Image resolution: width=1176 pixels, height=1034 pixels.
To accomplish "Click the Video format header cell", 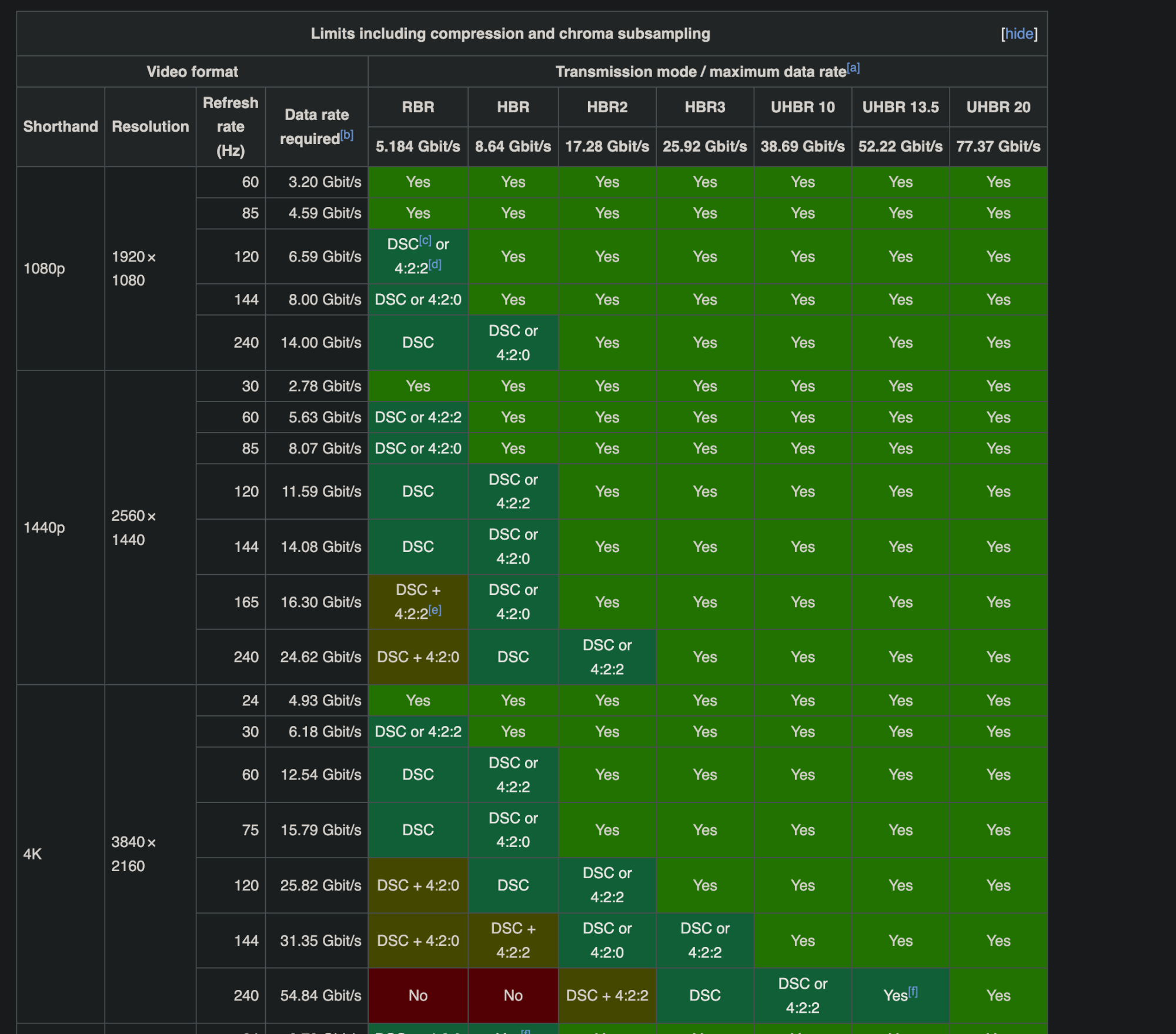I will (x=192, y=72).
